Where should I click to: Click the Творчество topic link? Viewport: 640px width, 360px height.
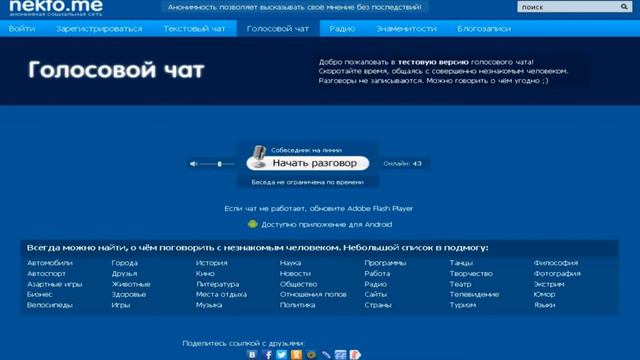click(471, 273)
